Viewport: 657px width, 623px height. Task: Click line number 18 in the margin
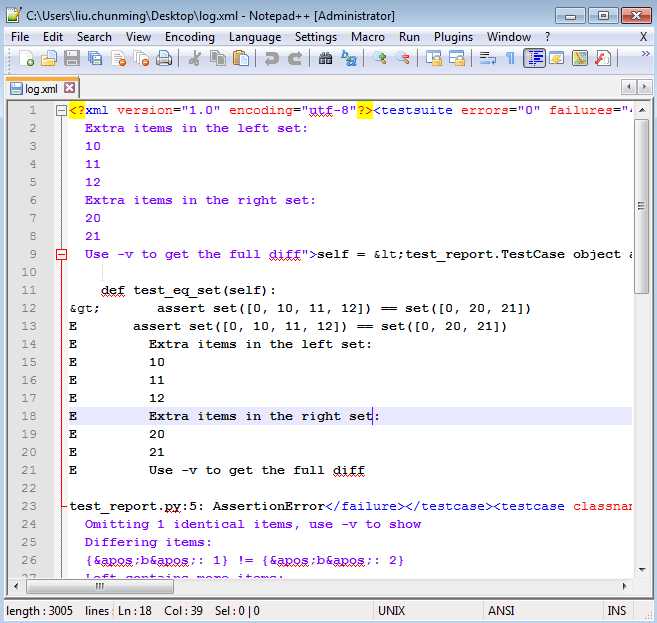point(29,416)
